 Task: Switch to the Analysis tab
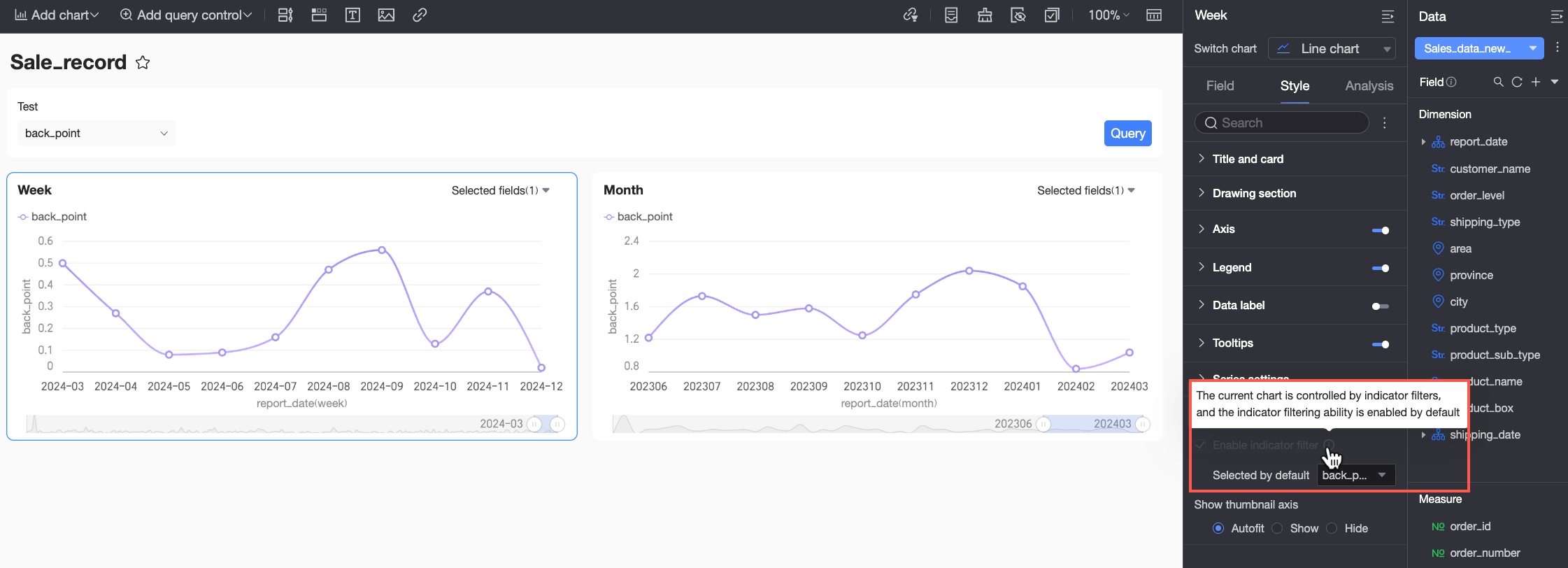[1369, 85]
